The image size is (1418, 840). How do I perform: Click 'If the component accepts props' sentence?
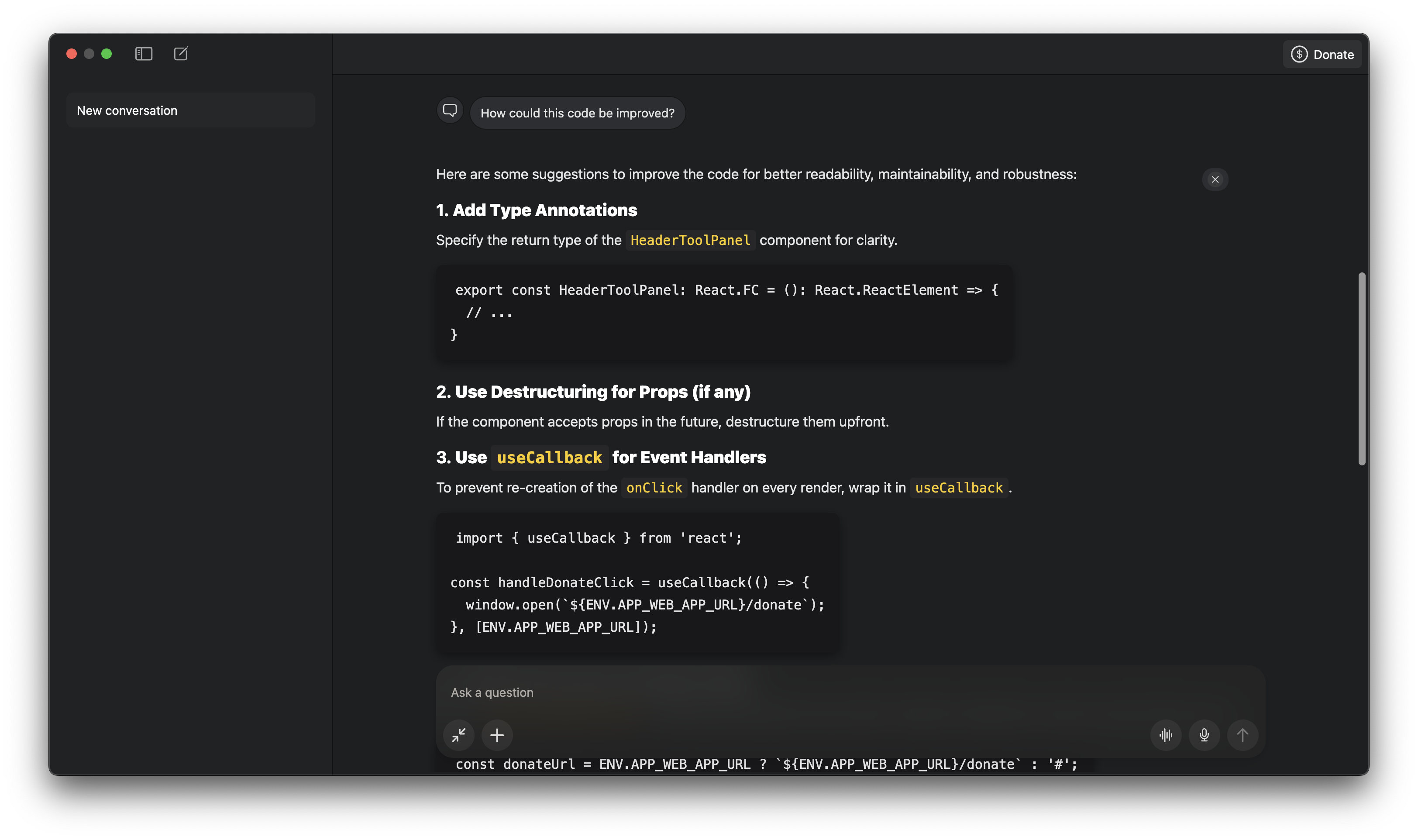point(662,422)
